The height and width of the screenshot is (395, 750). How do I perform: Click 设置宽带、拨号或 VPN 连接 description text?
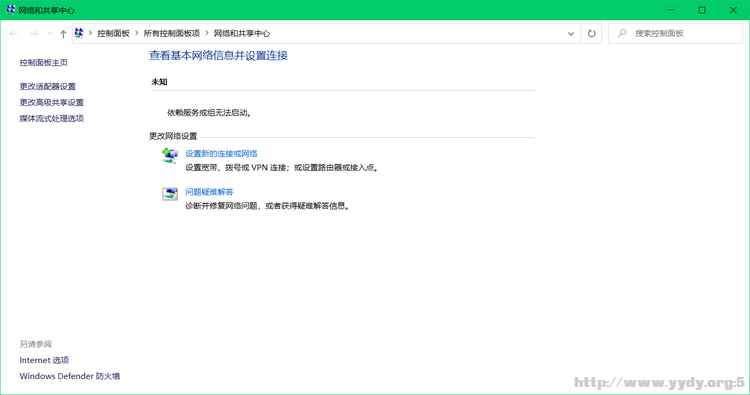point(282,168)
